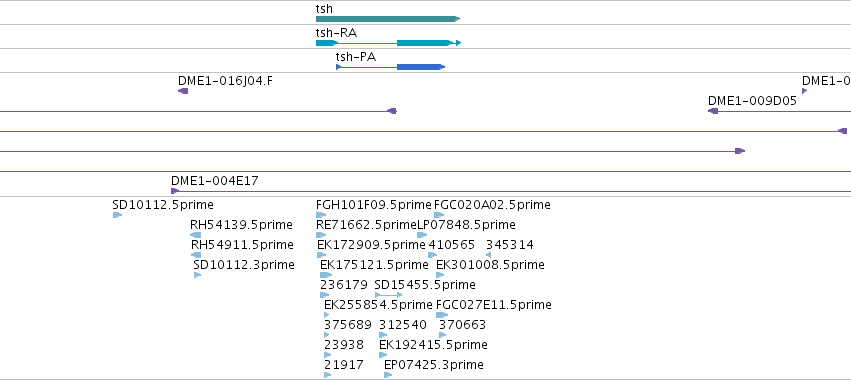851x380 pixels.
Task: Select the EK301008.5prime EST arrow
Action: click(440, 275)
